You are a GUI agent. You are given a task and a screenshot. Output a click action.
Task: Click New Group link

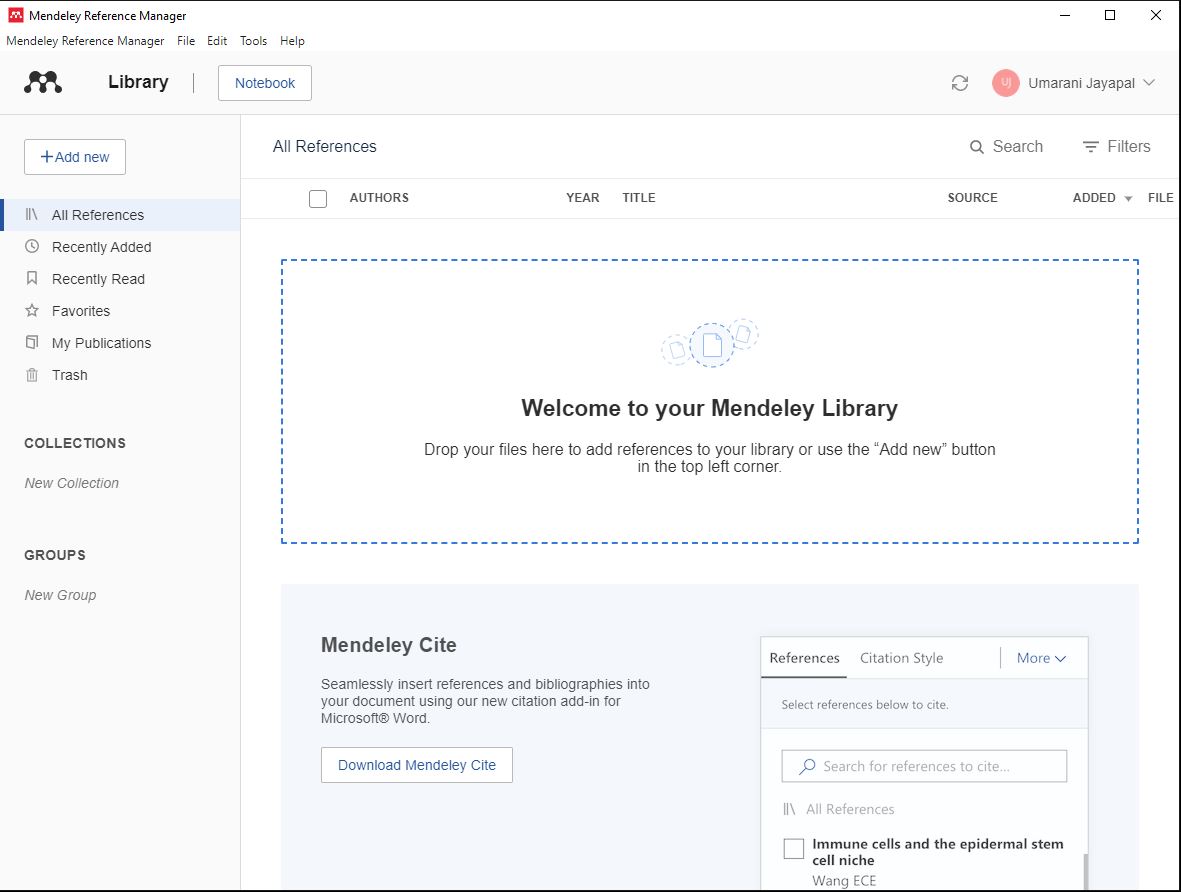tap(60, 594)
